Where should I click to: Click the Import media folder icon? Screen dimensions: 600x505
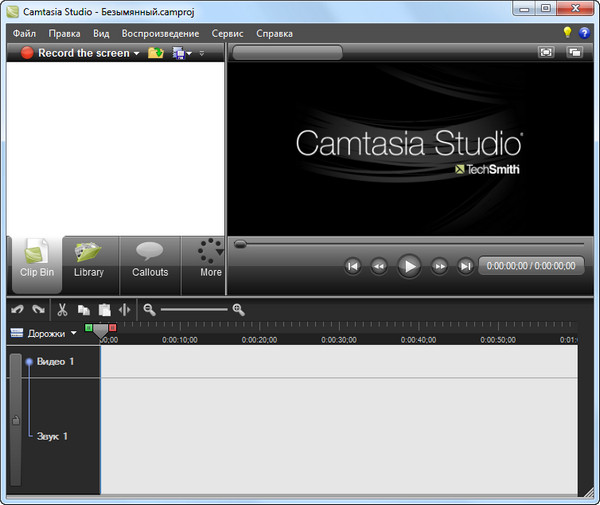[155, 53]
